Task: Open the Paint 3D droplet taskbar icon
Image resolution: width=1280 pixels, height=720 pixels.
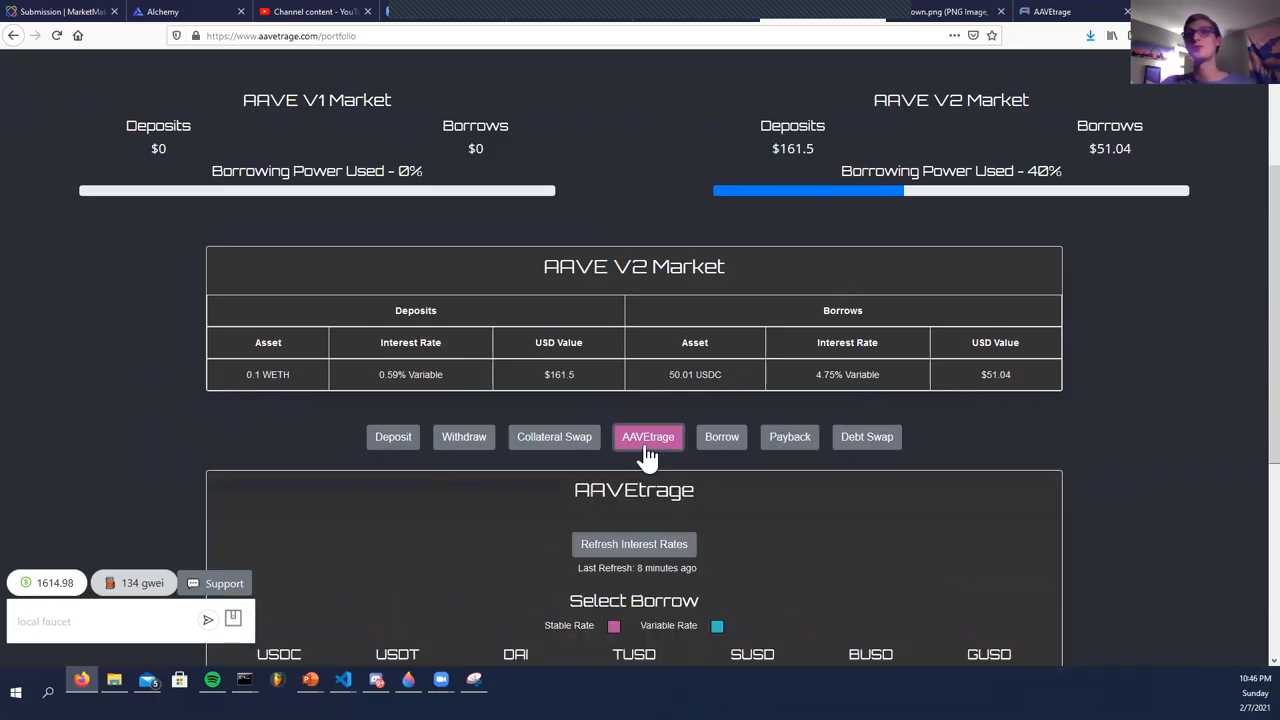Action: click(408, 680)
